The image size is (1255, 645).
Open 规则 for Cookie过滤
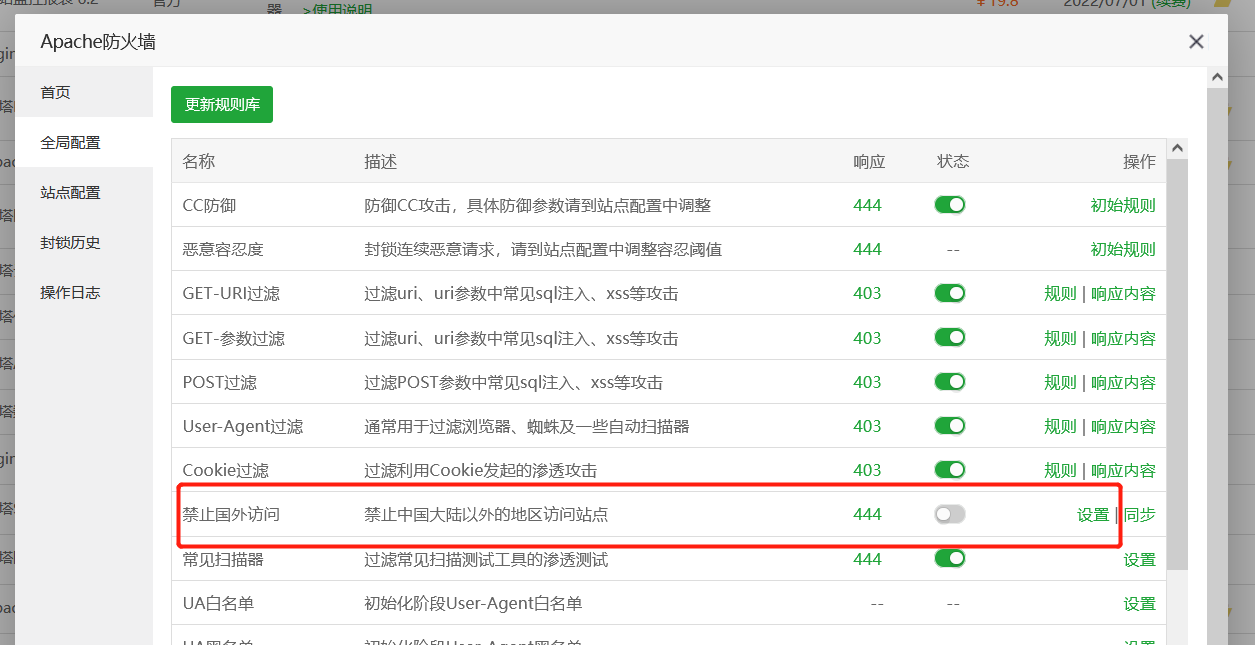[x=1060, y=470]
